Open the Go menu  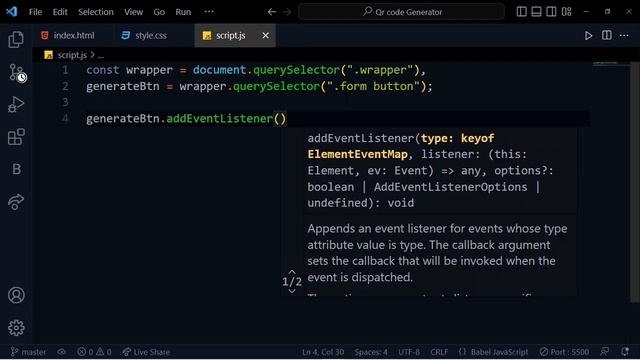[159, 12]
